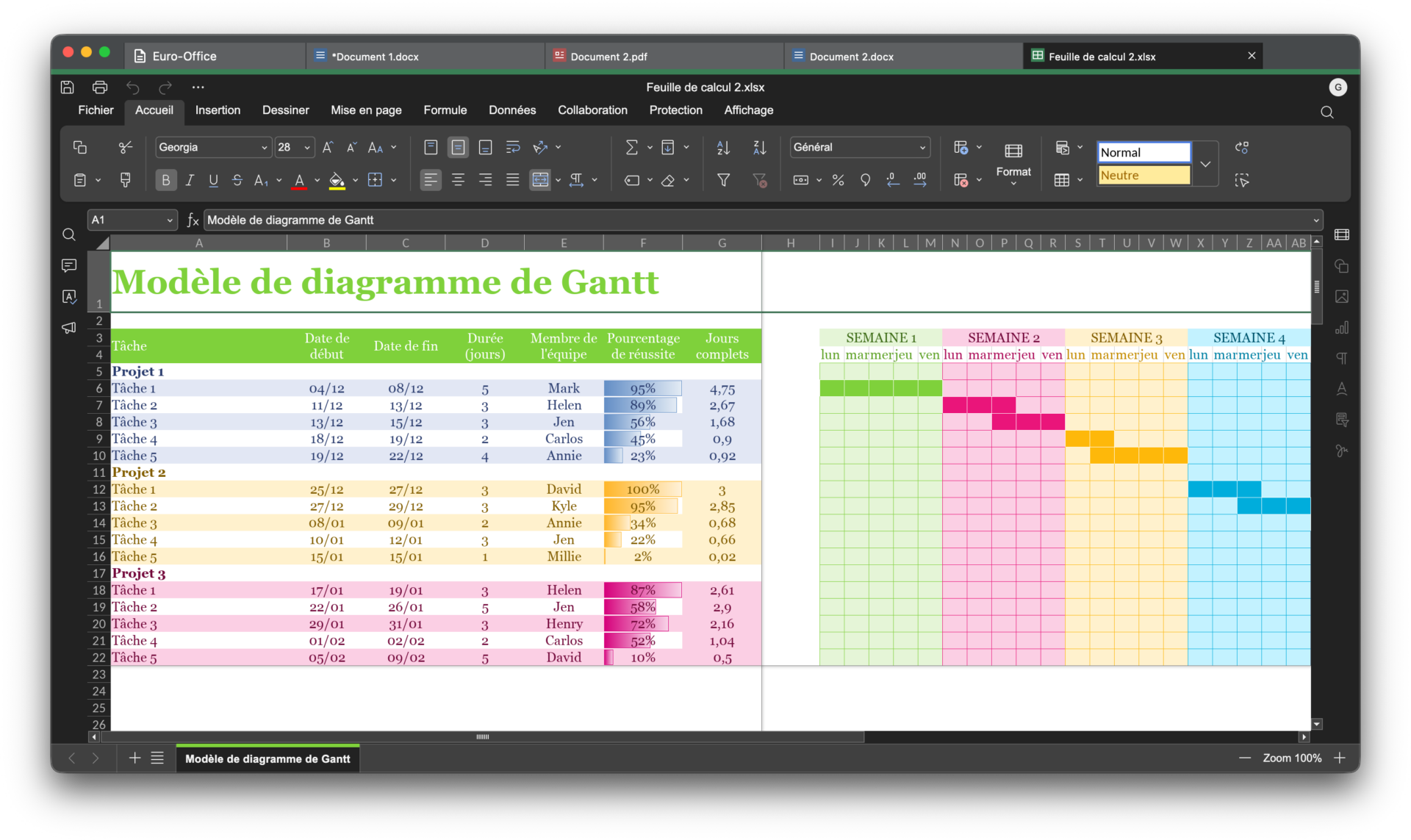Screen dimensions: 1411x840
Task: Toggle Bold formatting
Action: click(166, 180)
